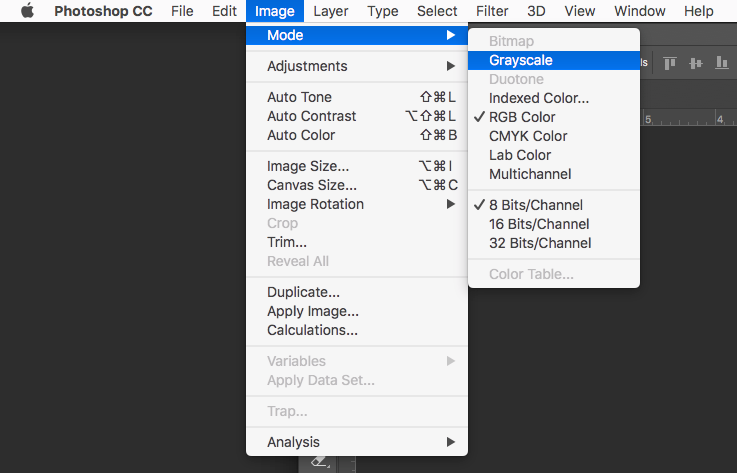Convert image to Grayscale mode

click(x=554, y=61)
